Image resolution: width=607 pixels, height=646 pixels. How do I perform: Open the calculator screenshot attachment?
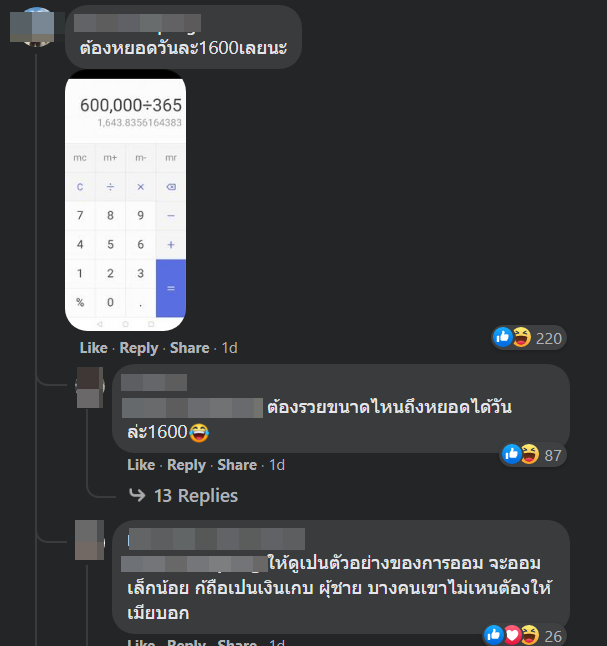(x=125, y=200)
